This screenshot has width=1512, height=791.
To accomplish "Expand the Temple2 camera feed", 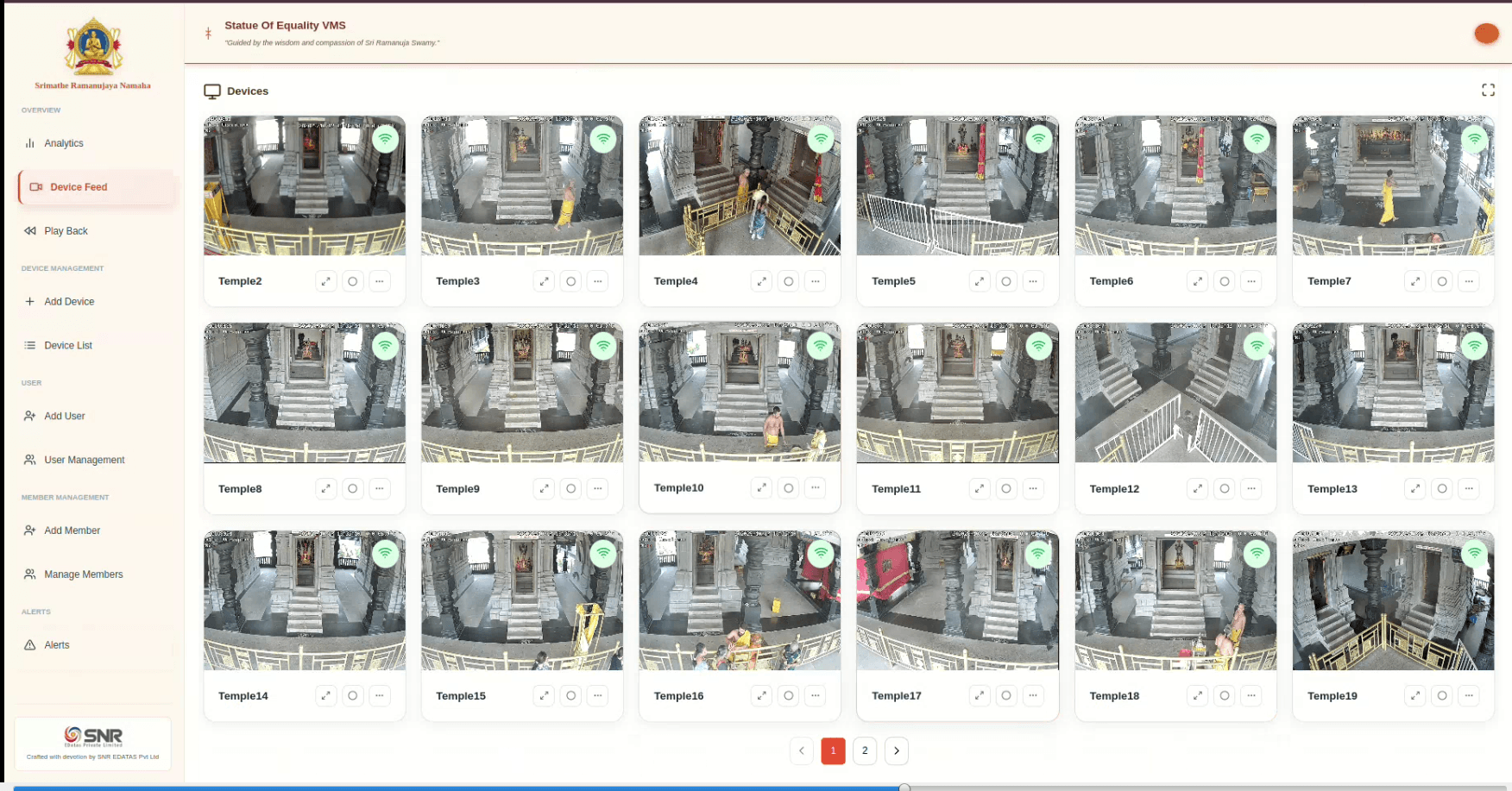I will (325, 281).
